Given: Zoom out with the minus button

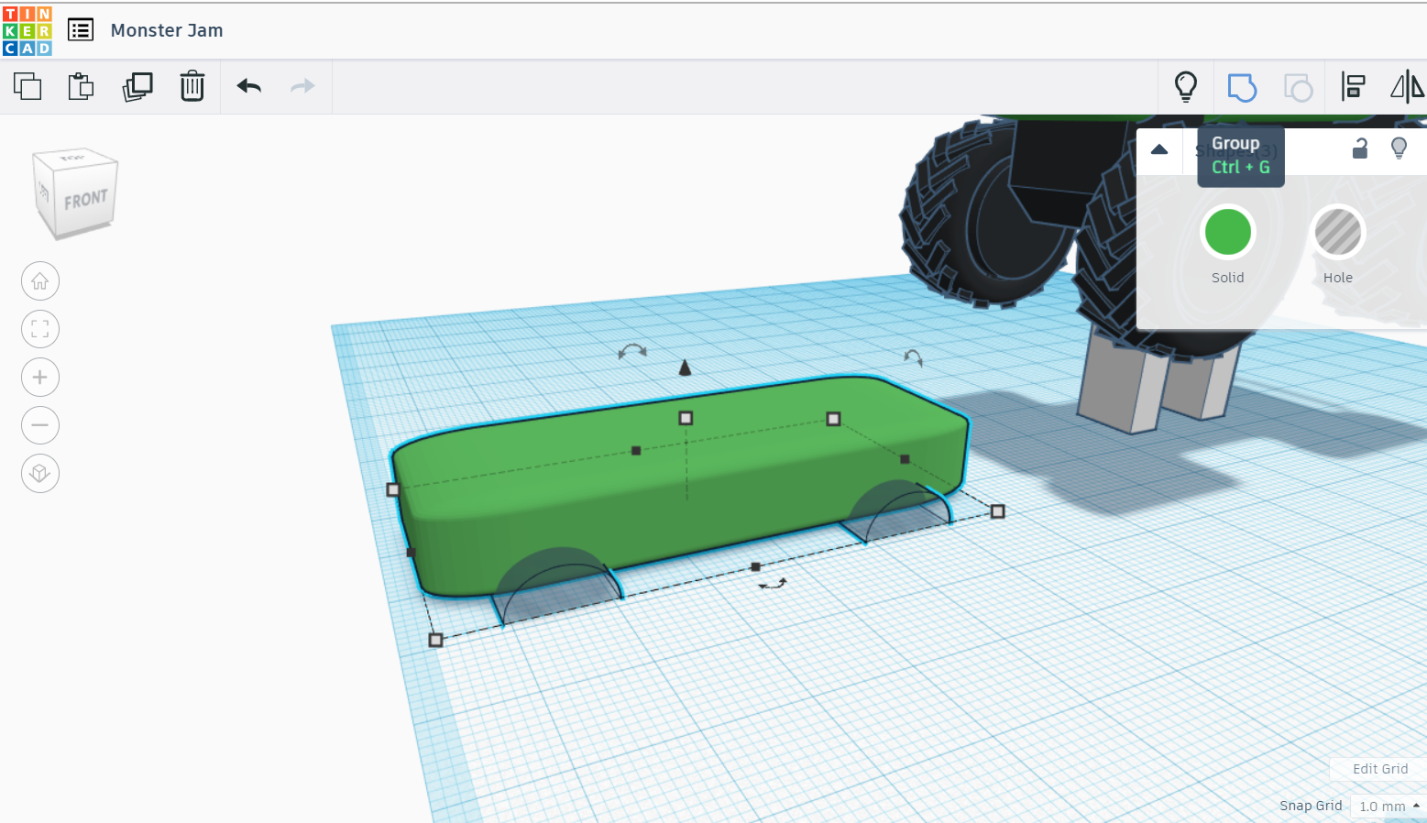Looking at the screenshot, I should pos(40,425).
